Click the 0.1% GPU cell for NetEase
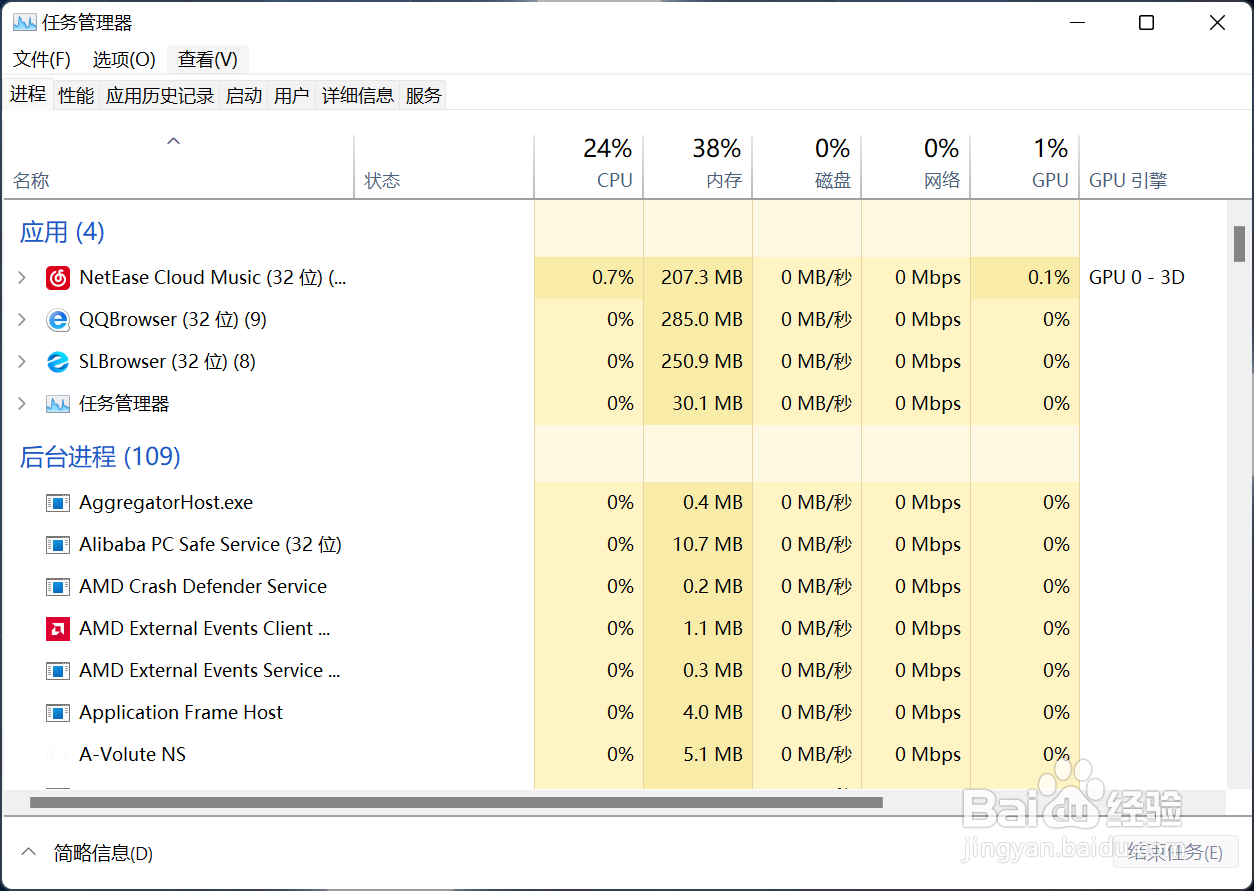Image resolution: width=1254 pixels, height=891 pixels. 1025,278
